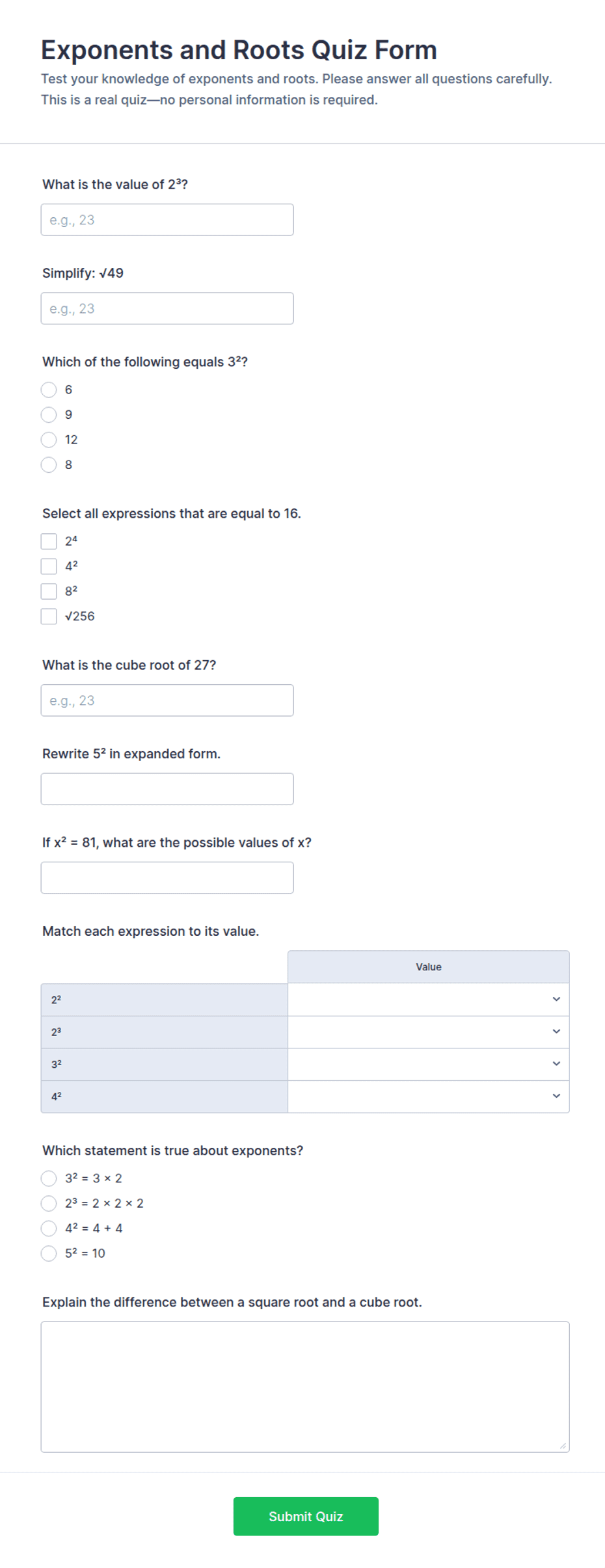Image resolution: width=605 pixels, height=1568 pixels.
Task: Check the √256 checkbox
Action: tap(49, 617)
